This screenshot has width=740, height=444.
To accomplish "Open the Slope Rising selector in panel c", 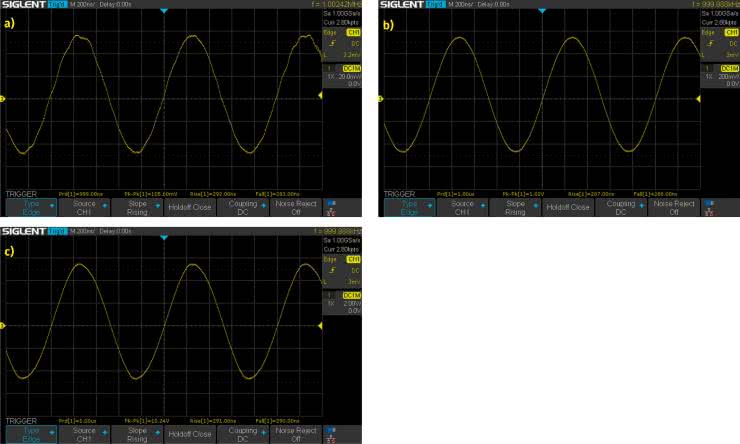I will pos(138,434).
